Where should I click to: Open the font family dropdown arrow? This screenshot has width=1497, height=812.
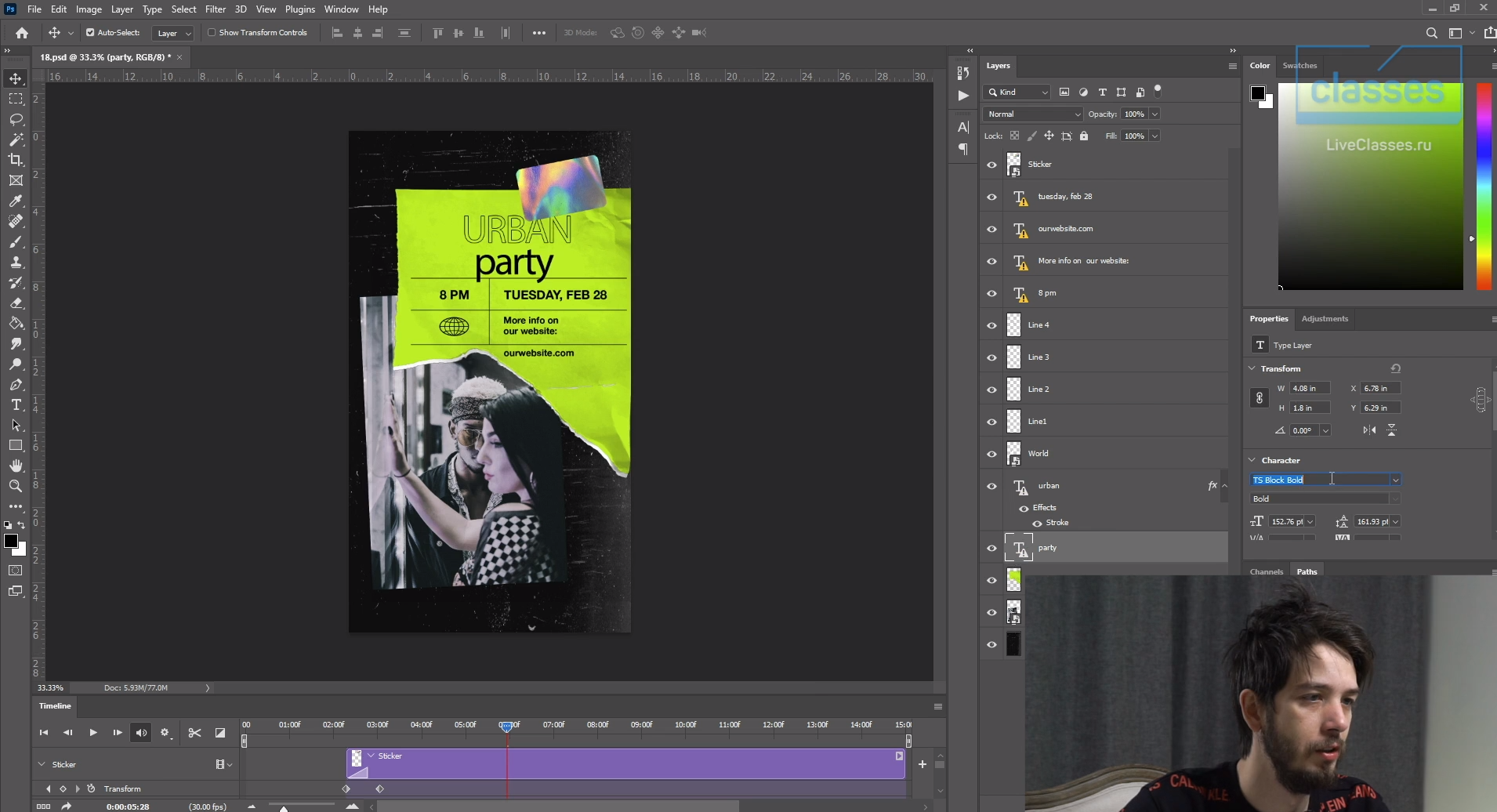(x=1395, y=480)
